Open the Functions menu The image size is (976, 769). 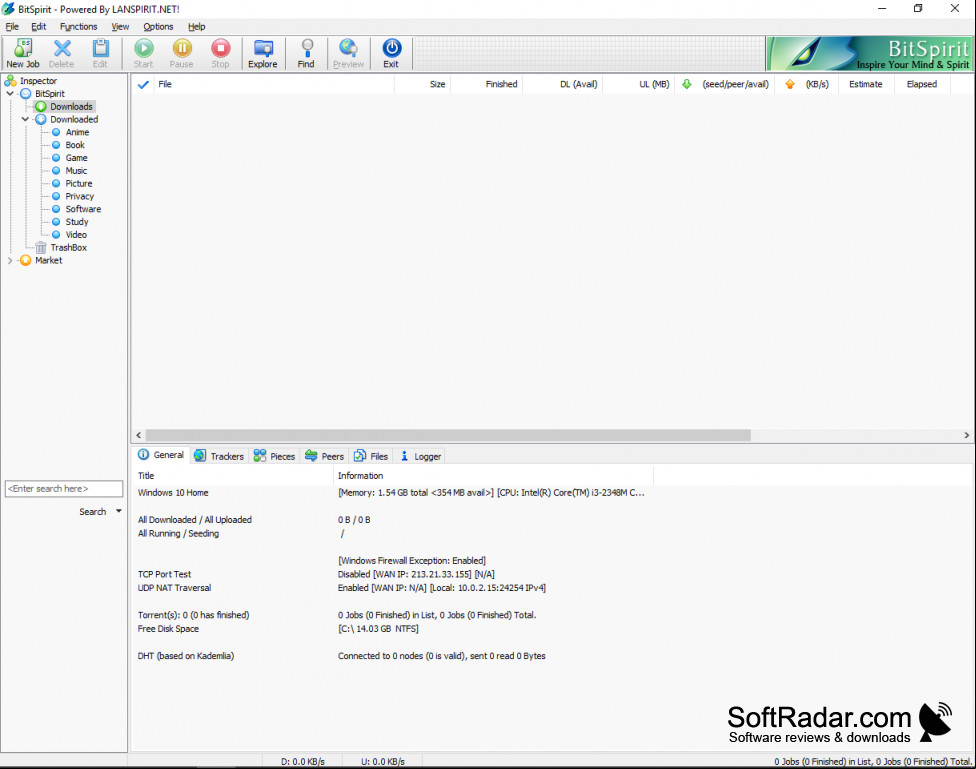(x=78, y=27)
